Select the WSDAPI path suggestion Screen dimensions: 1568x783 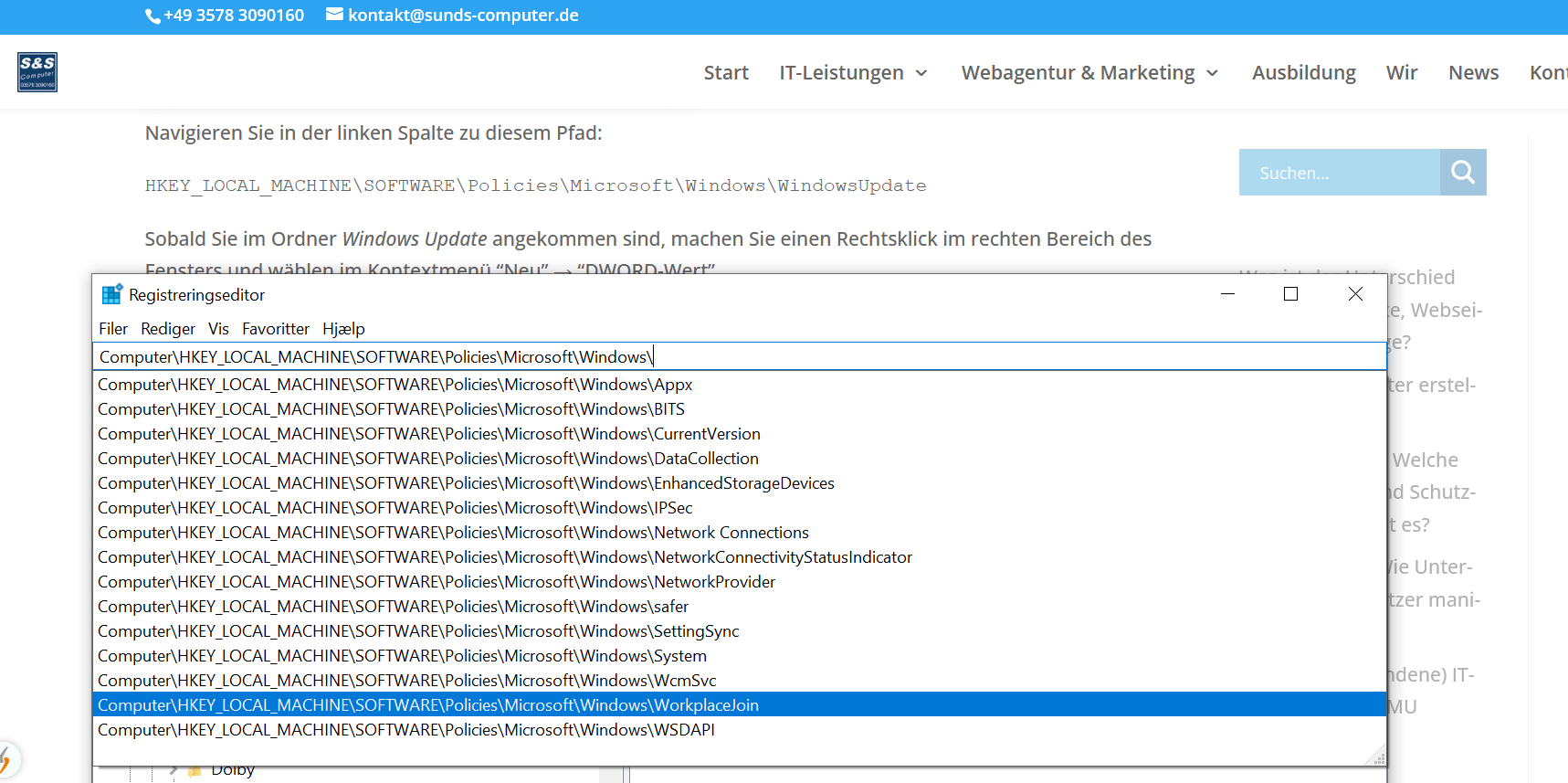[740, 730]
